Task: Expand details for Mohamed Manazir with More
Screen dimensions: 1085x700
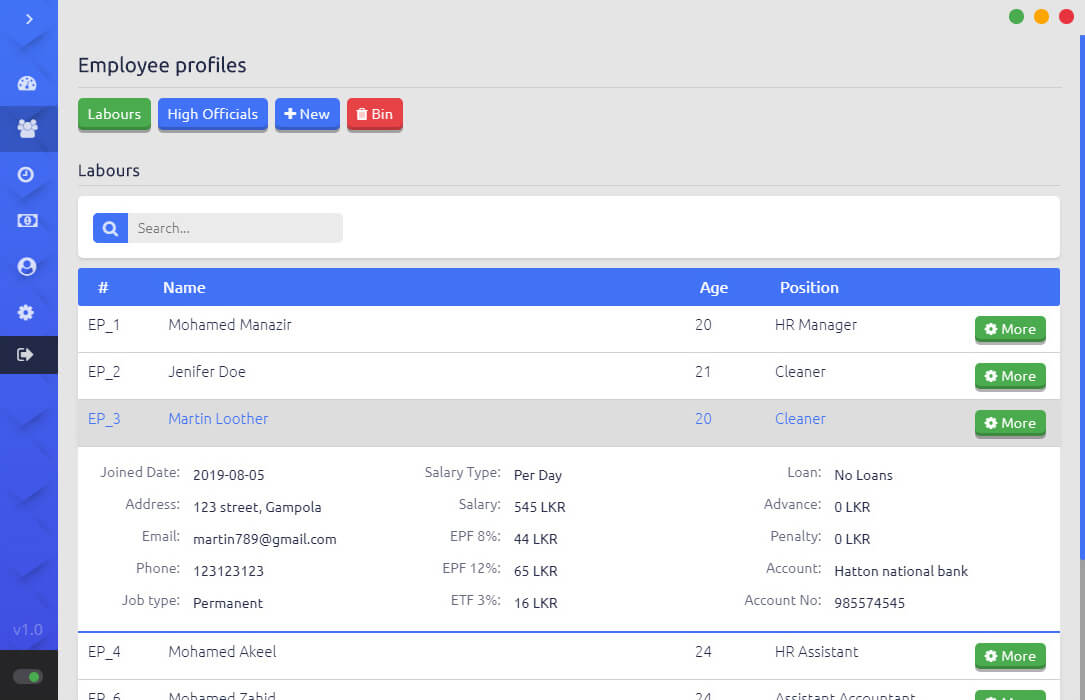Action: [x=1010, y=329]
